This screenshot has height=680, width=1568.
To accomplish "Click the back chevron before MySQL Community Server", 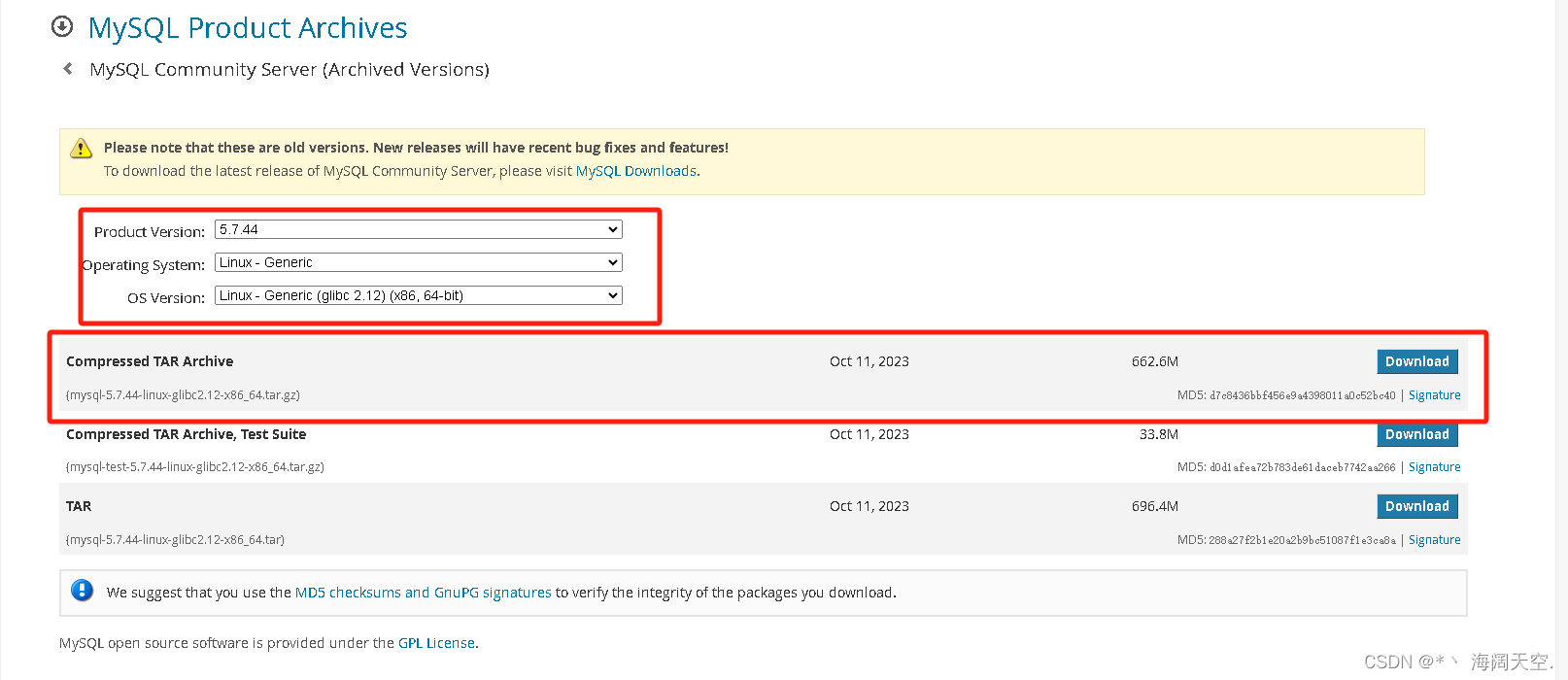I will [x=68, y=69].
